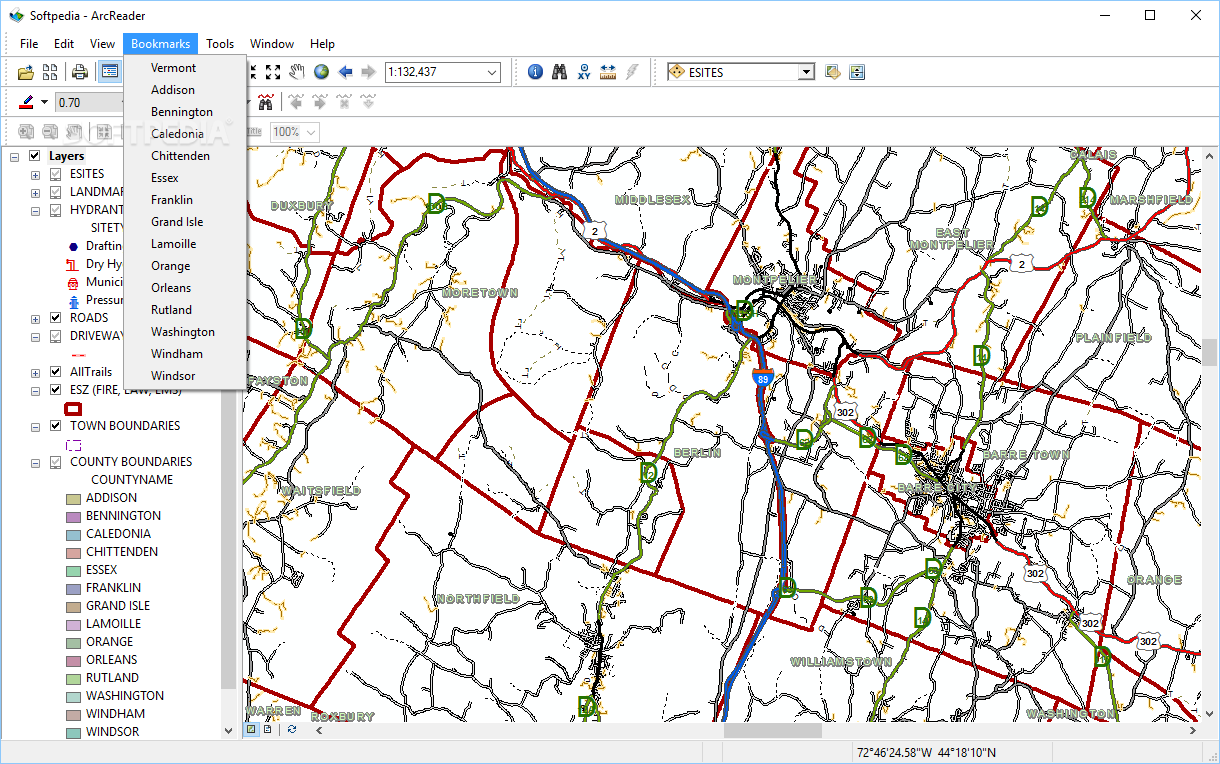Select the Rutland bookmark entry
Screen dimensions: 1220x764
click(172, 310)
